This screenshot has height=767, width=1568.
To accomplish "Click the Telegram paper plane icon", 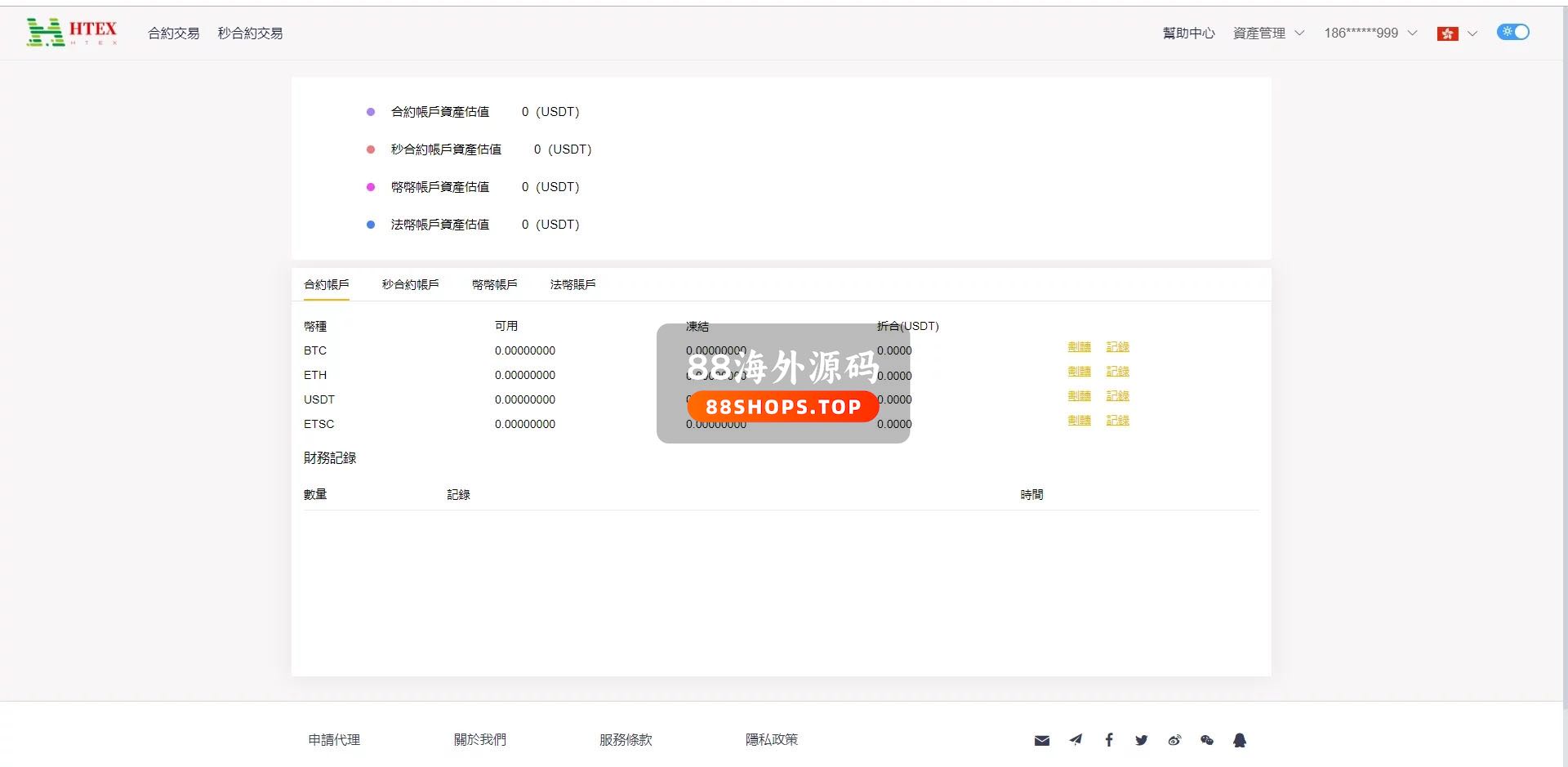I will [x=1076, y=740].
